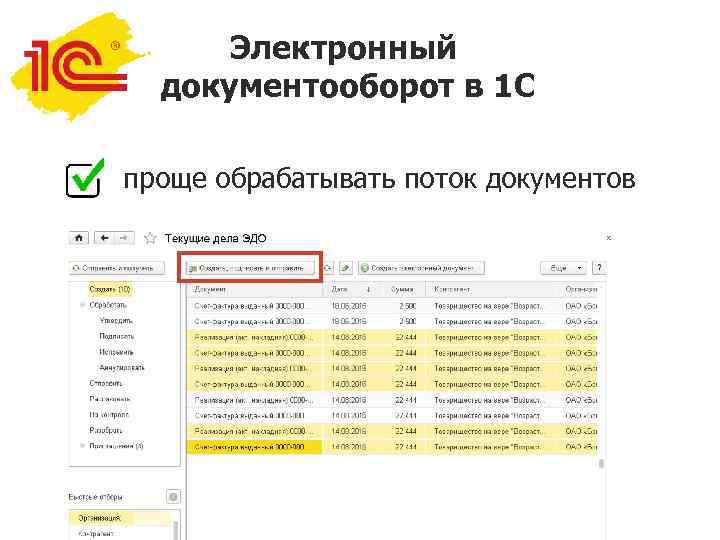
Task: Select the dark-yellow highlighted Счет-фактура выданный row
Action: [392, 447]
